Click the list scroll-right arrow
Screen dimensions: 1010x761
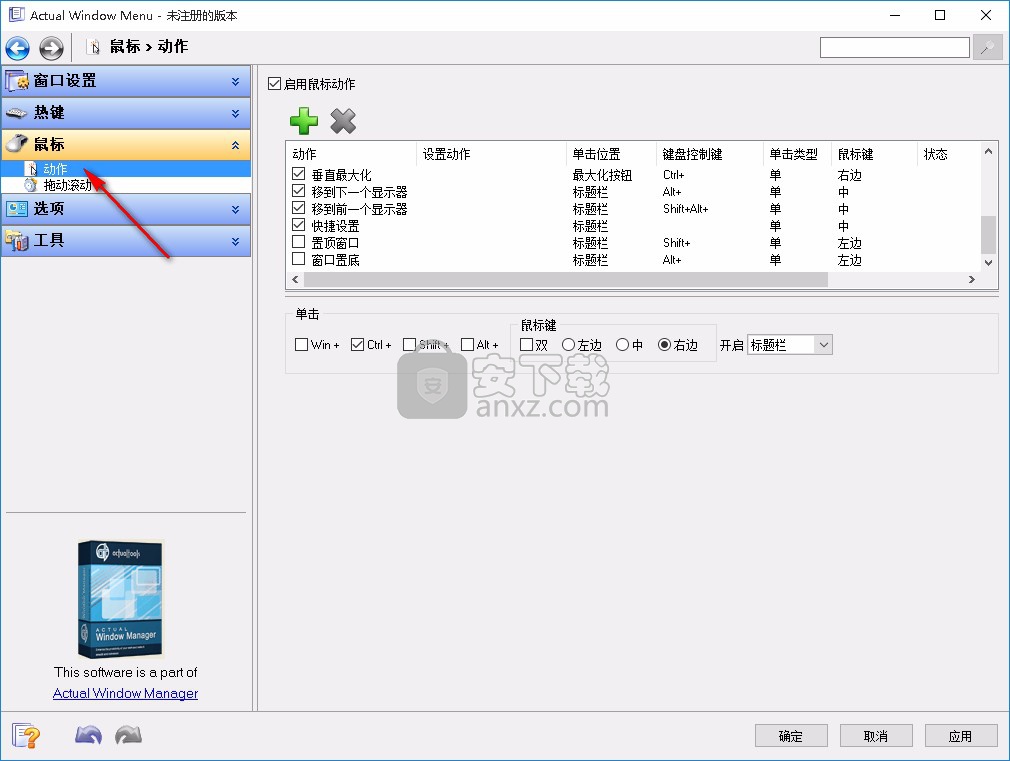(972, 280)
